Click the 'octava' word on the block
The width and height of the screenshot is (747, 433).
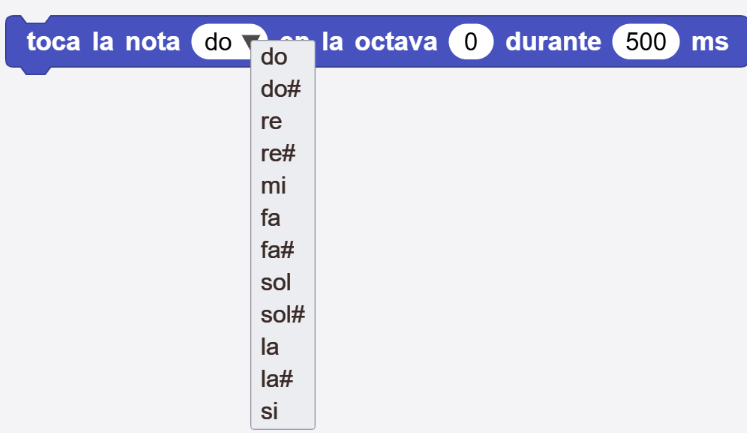395,42
